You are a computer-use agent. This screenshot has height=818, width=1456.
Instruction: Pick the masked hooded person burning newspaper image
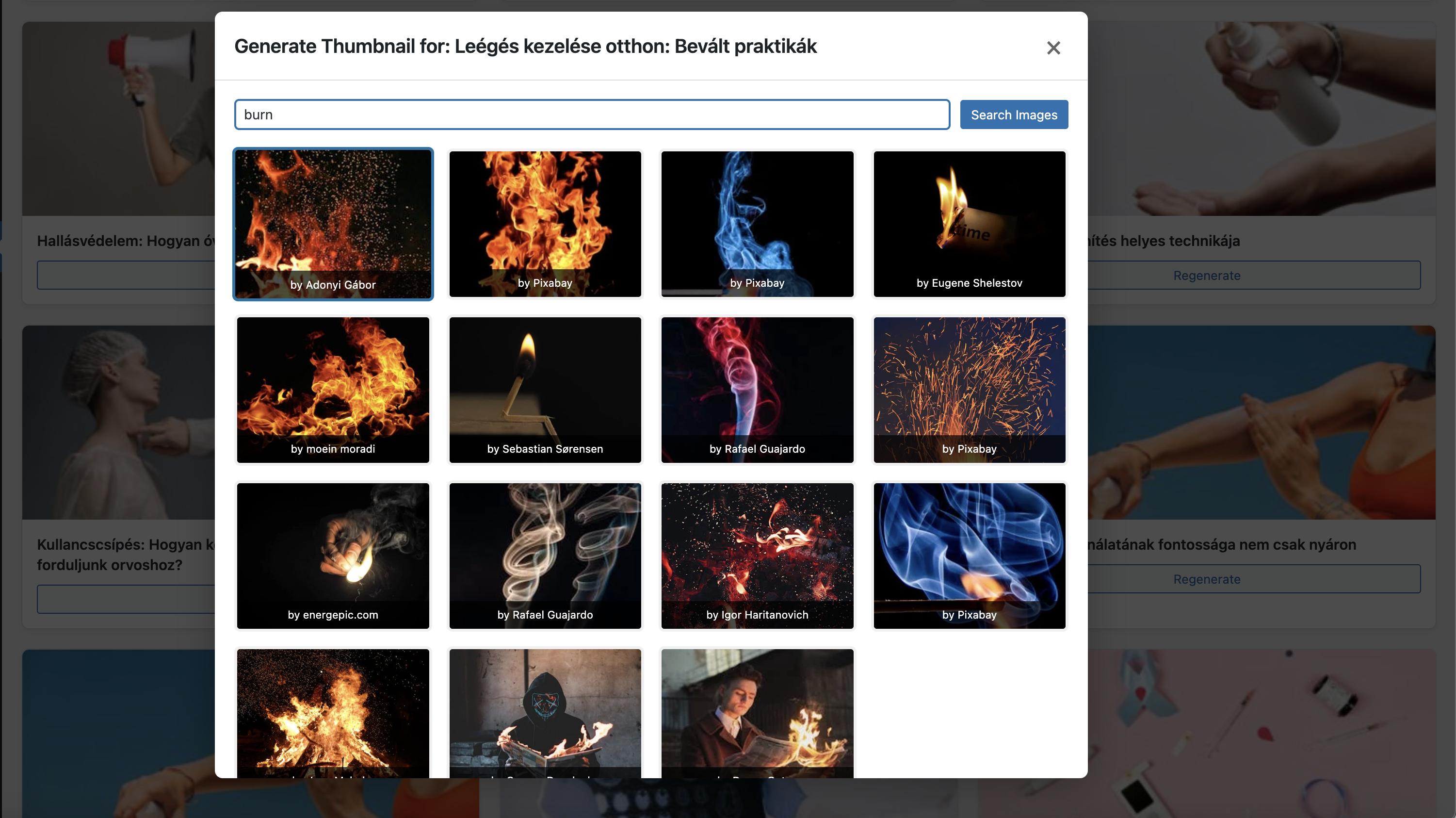545,713
